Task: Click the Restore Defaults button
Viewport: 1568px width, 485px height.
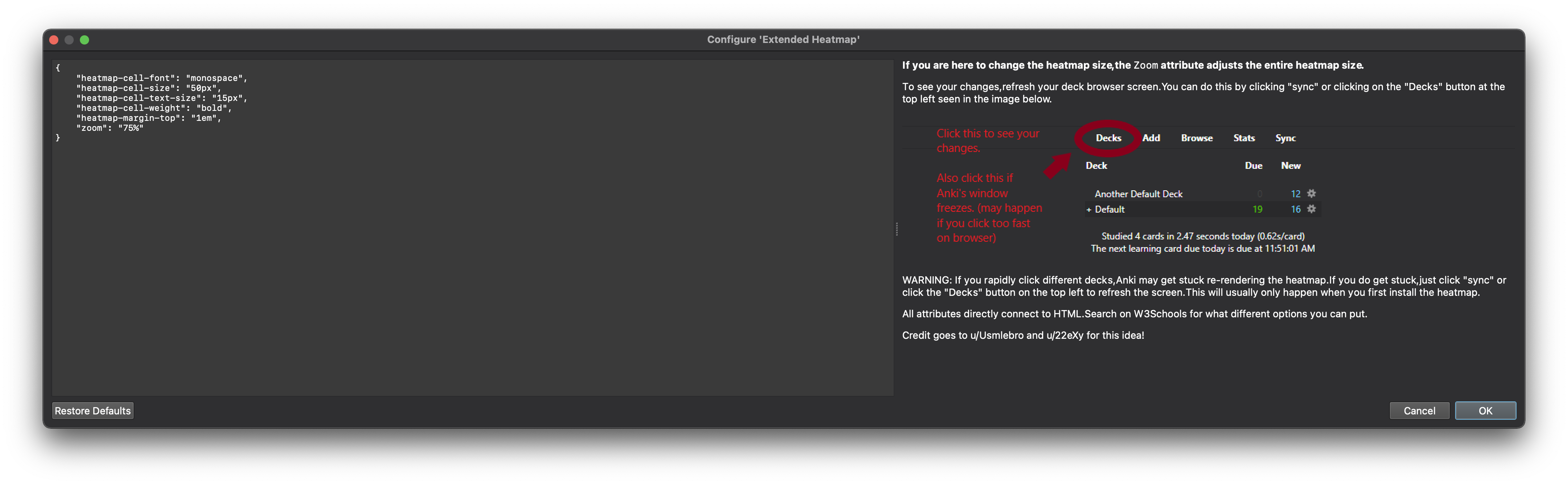Action: click(93, 411)
